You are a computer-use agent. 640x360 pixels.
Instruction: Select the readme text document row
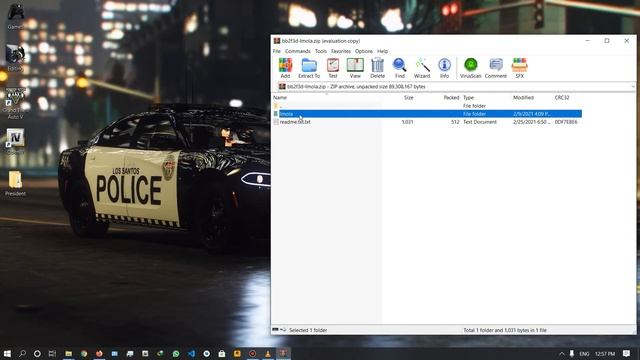pos(427,122)
